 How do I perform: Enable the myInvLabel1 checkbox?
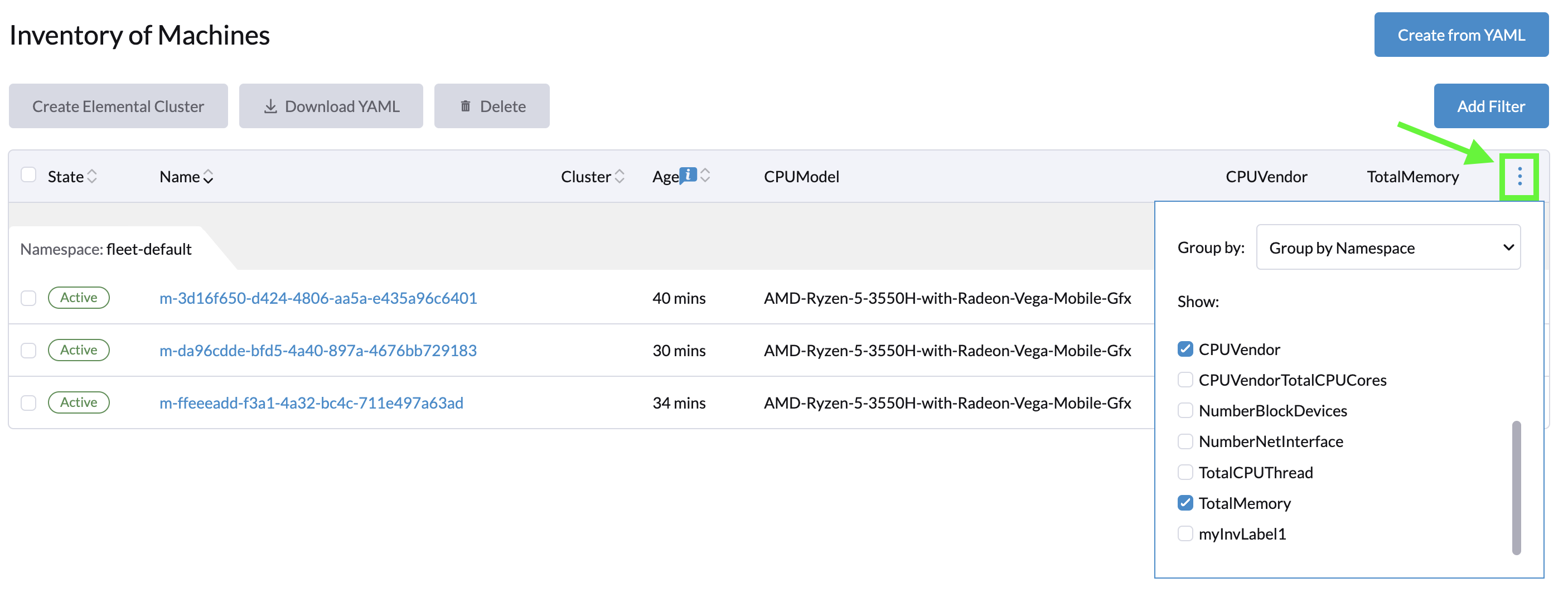click(1185, 534)
